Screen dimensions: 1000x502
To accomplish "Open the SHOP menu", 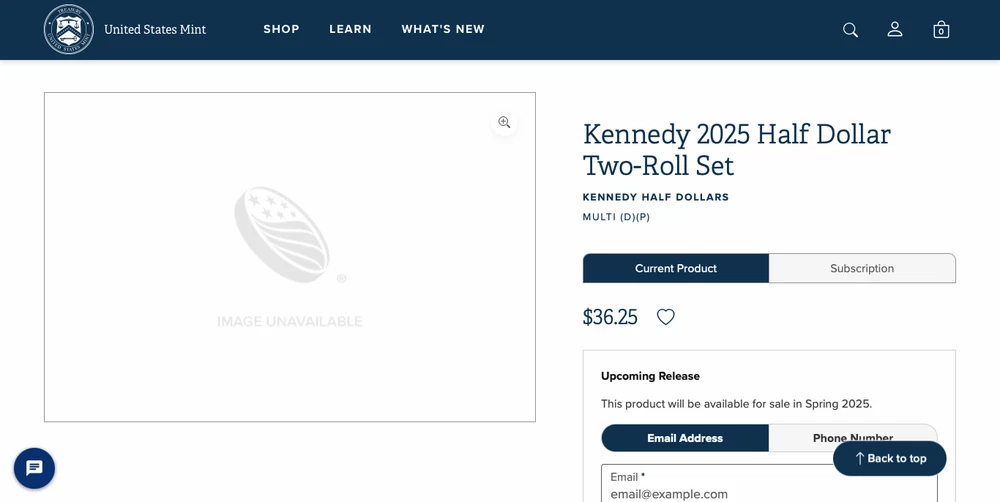I will 281,29.
